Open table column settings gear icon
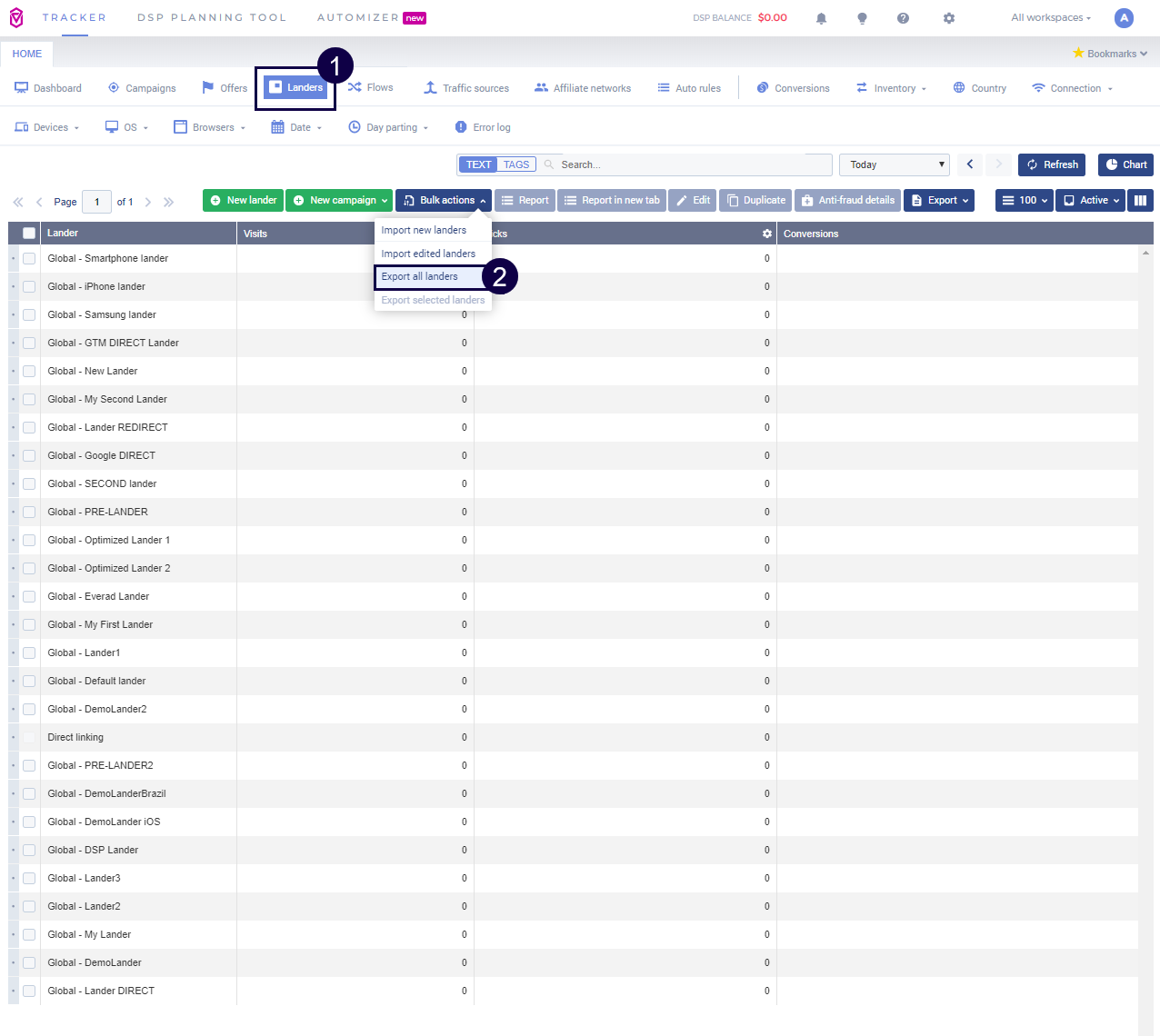Image resolution: width=1160 pixels, height=1036 pixels. coord(767,234)
